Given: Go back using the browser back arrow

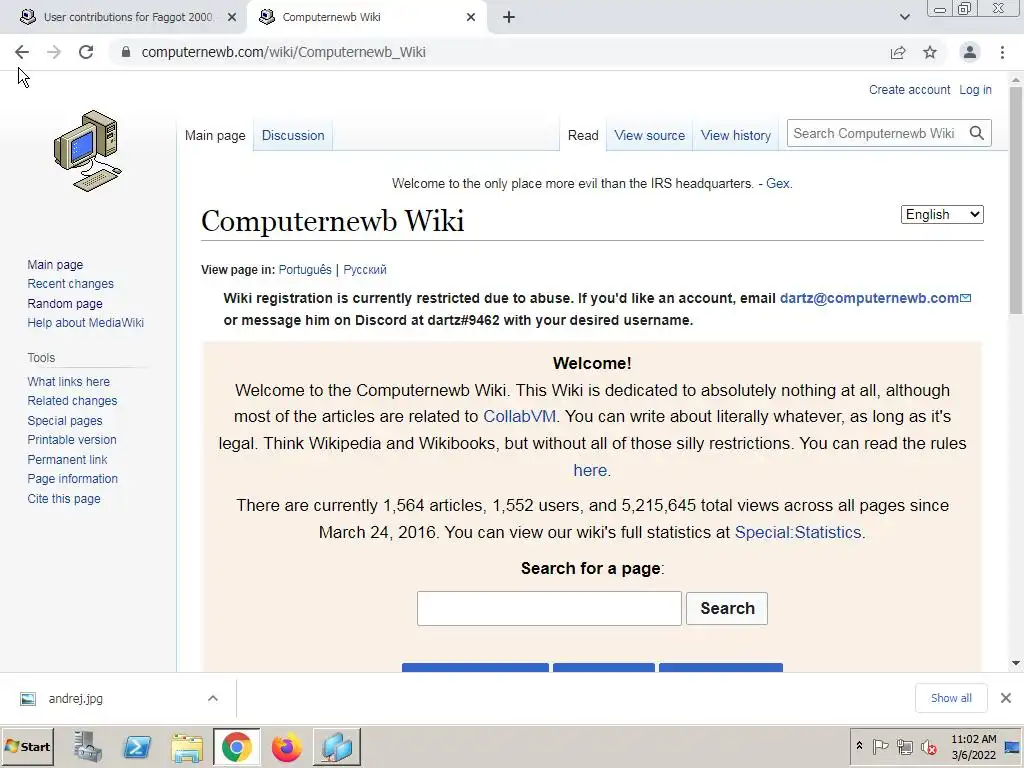Looking at the screenshot, I should tap(22, 52).
